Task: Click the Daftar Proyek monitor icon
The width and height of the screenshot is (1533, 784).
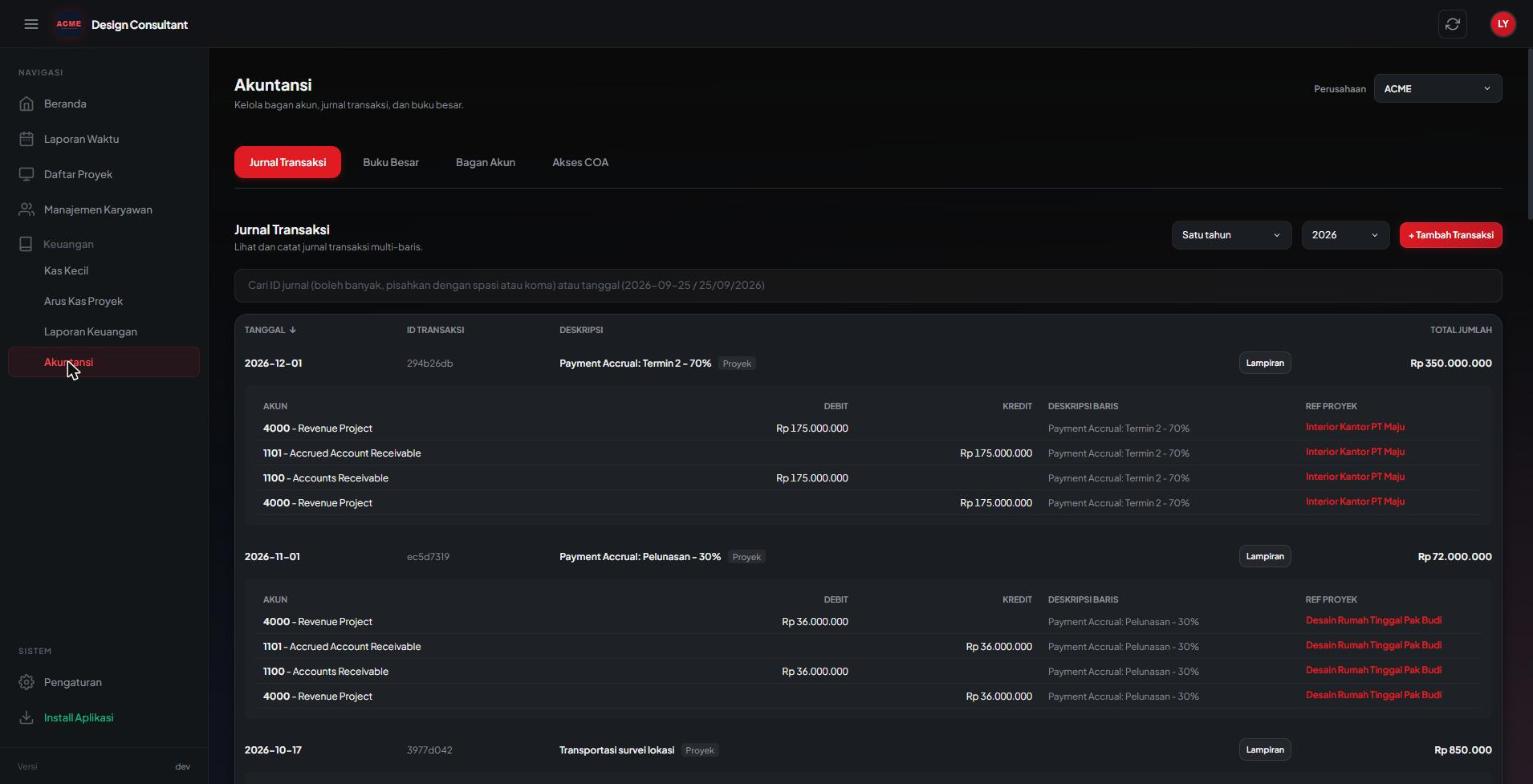Action: [26, 174]
